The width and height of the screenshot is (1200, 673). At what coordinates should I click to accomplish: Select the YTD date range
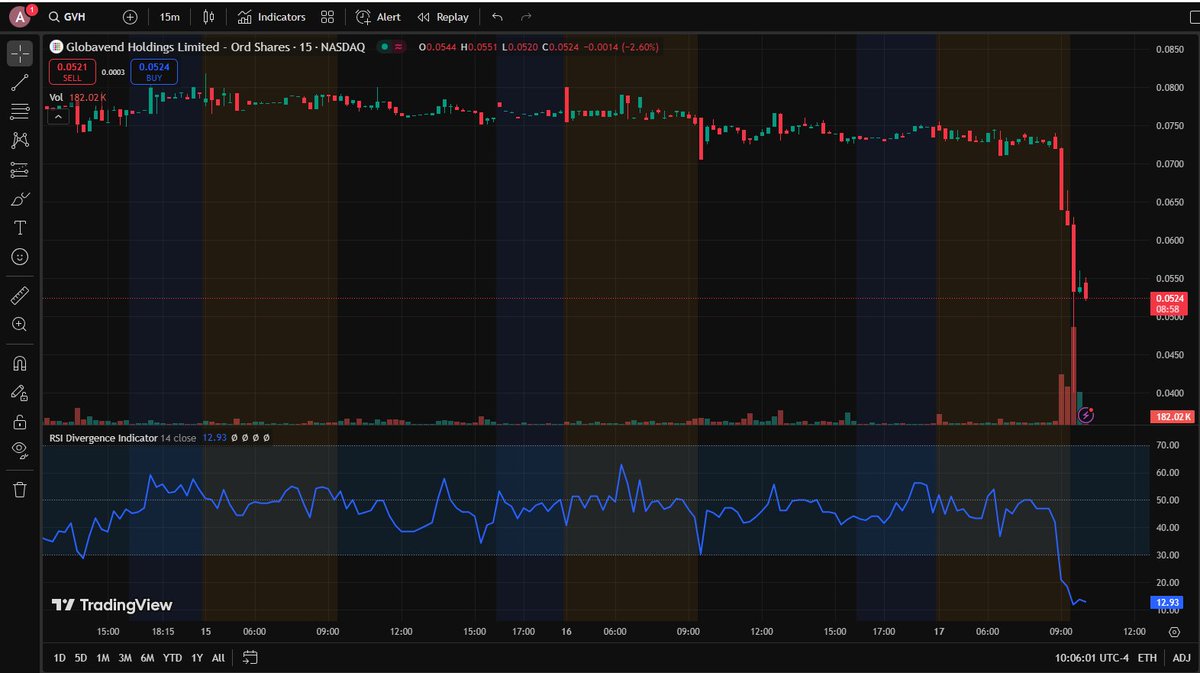click(172, 657)
